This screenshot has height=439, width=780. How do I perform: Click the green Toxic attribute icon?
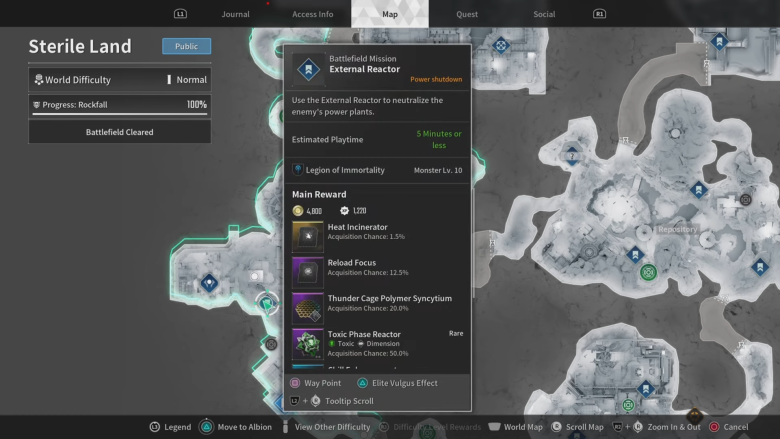click(332, 344)
